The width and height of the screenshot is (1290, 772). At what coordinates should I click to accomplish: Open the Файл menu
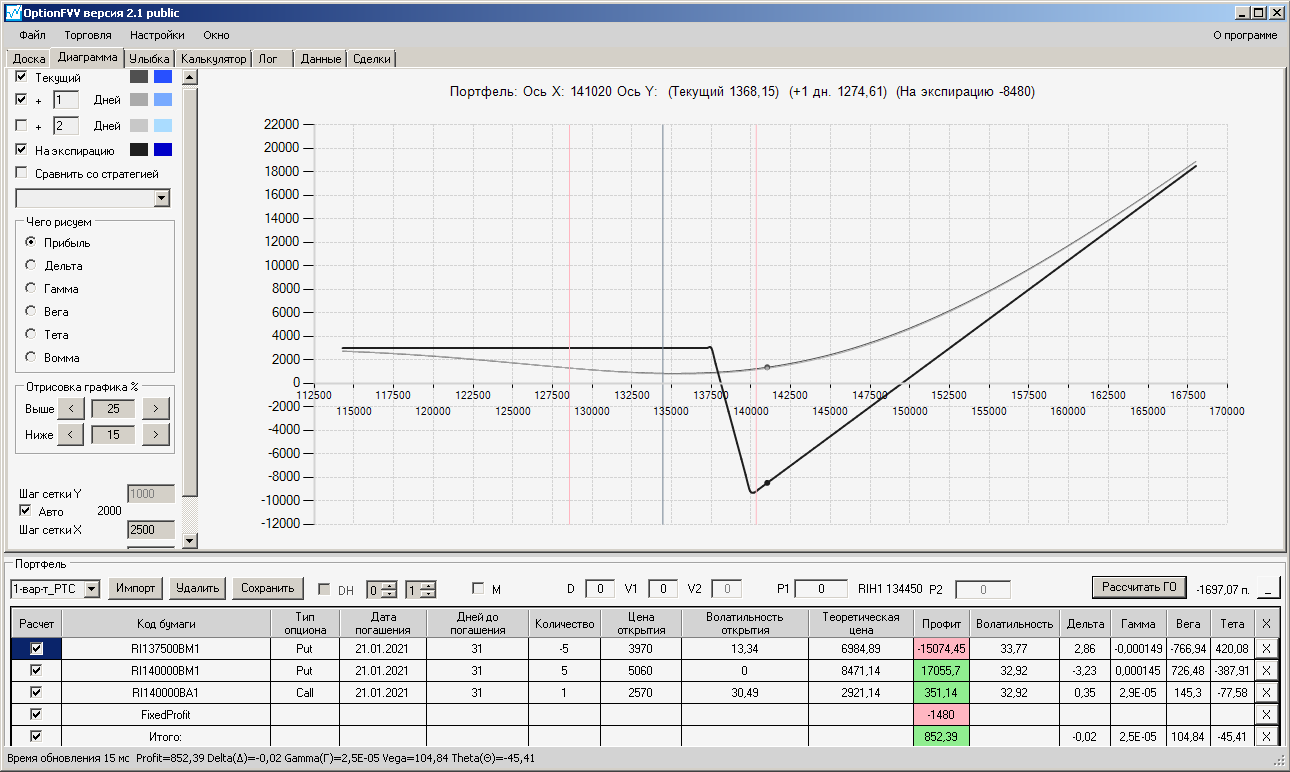32,35
